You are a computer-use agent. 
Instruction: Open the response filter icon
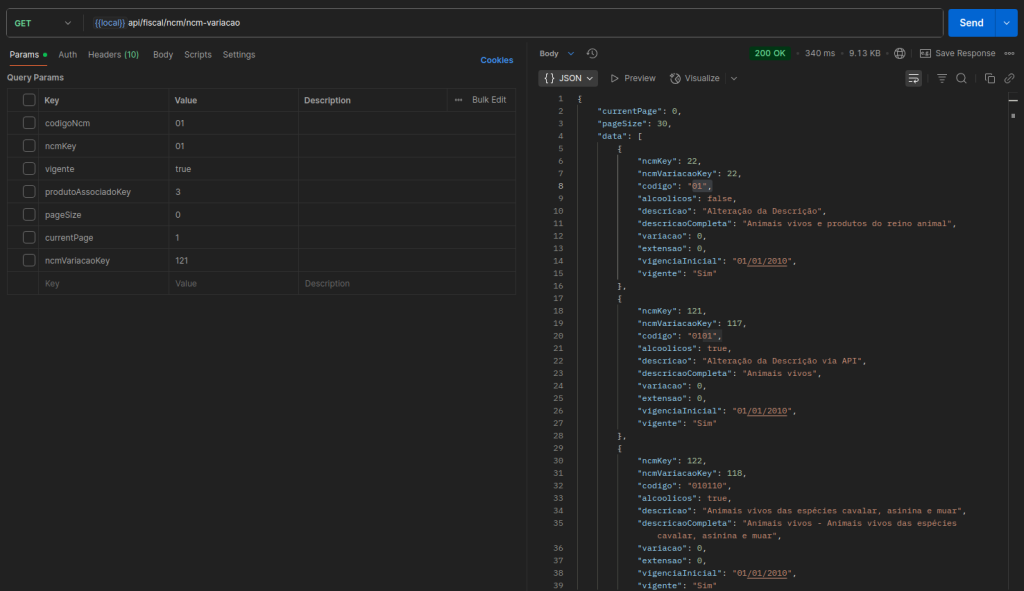point(942,78)
